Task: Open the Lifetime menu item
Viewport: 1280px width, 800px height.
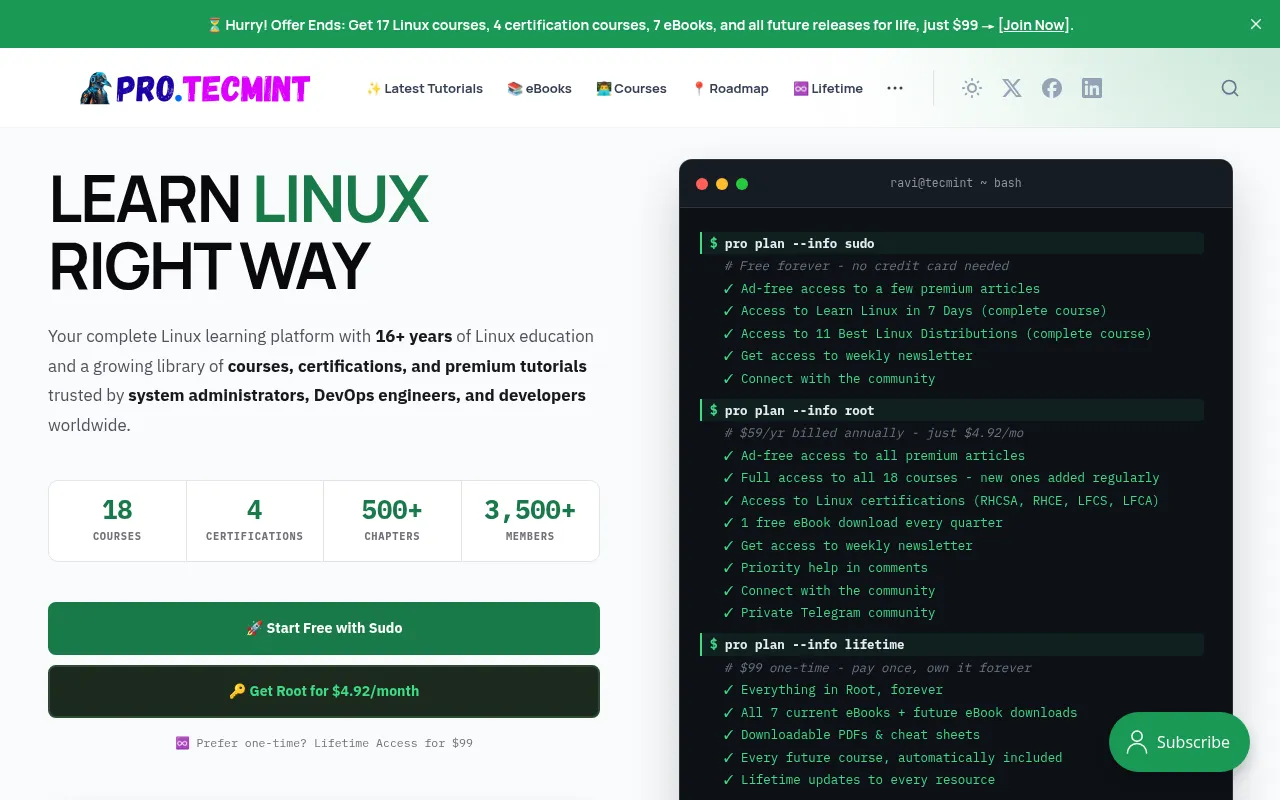Action: pos(828,88)
